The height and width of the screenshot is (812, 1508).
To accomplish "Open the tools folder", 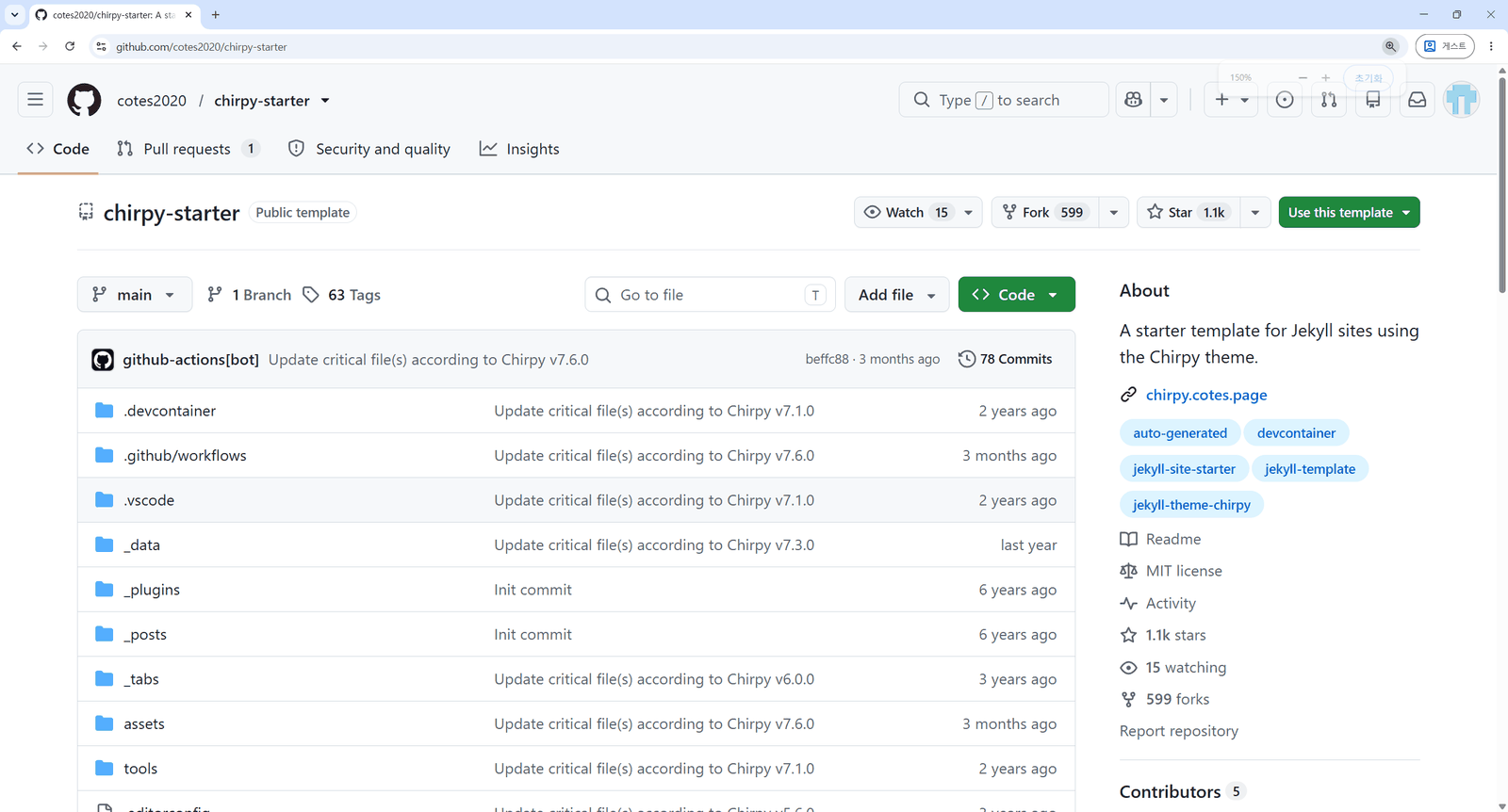I will [x=140, y=769].
